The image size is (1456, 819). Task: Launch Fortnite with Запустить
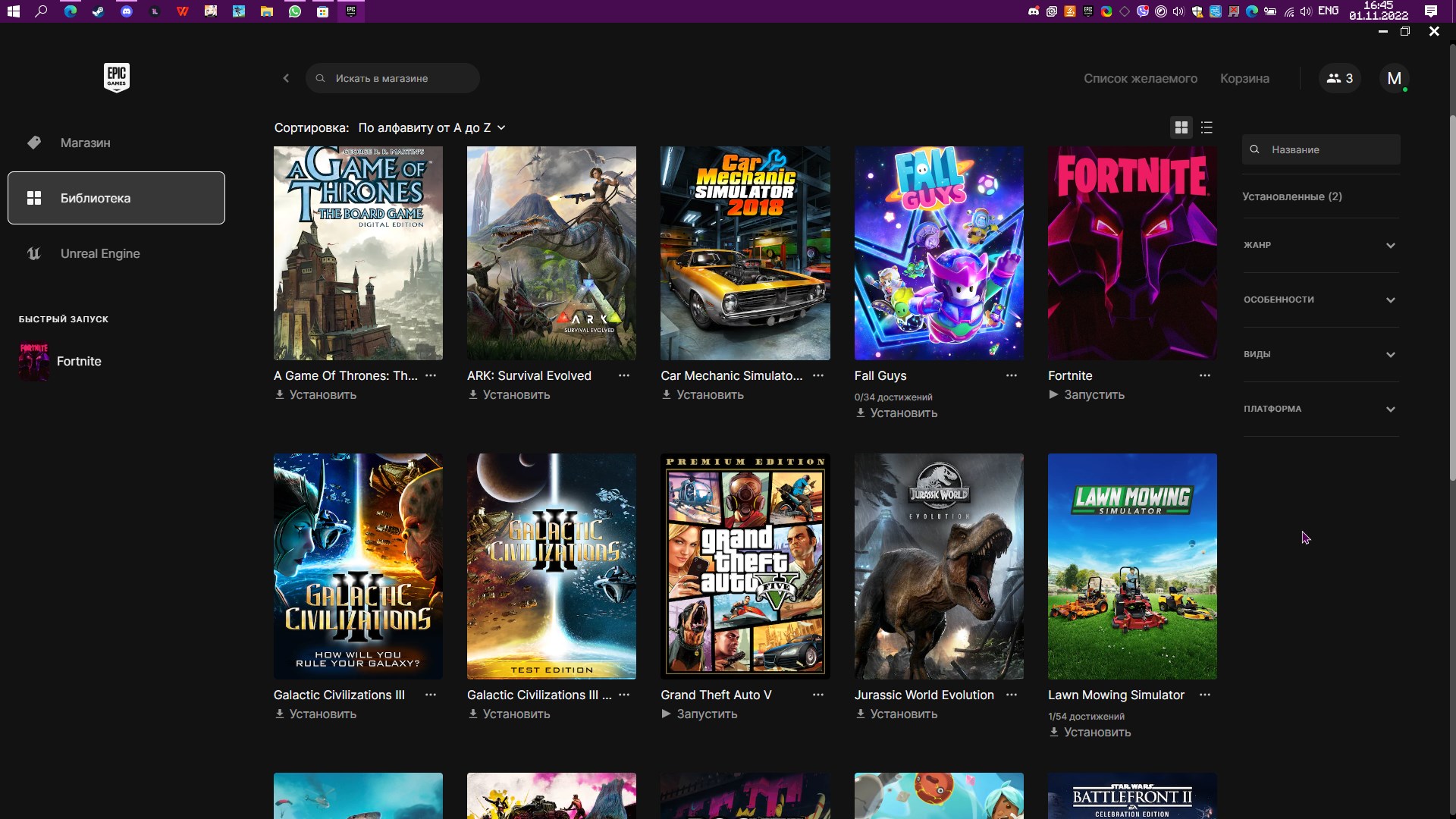click(1087, 394)
